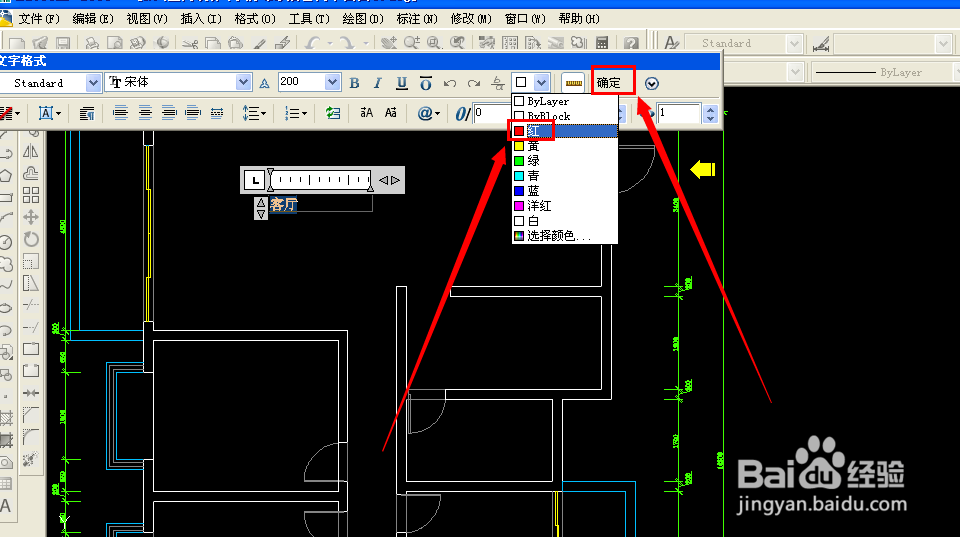Screen dimensions: 960x537
Task: Select the Array modify tool
Action: point(31,195)
